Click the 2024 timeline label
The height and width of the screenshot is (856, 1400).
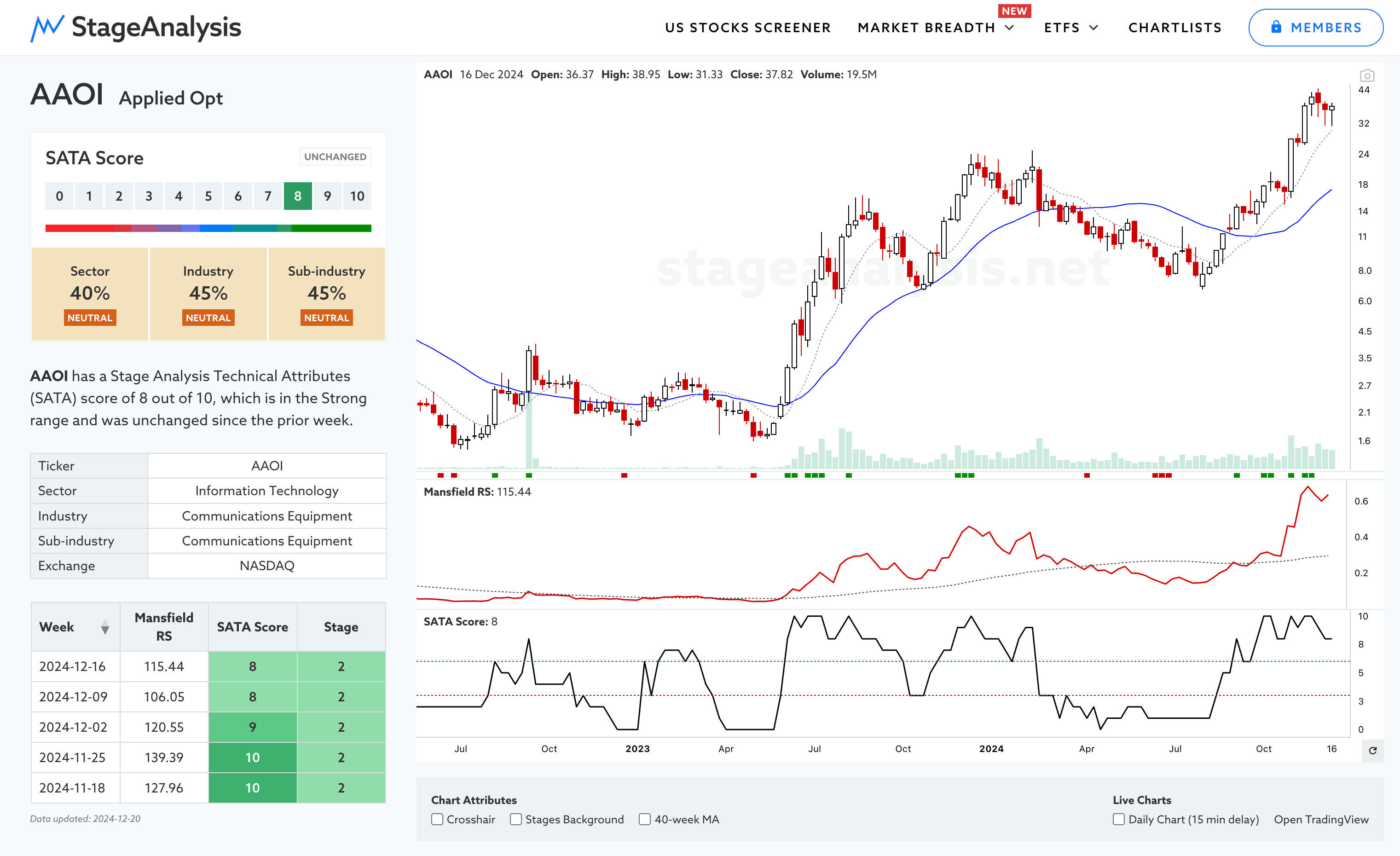tap(991, 749)
